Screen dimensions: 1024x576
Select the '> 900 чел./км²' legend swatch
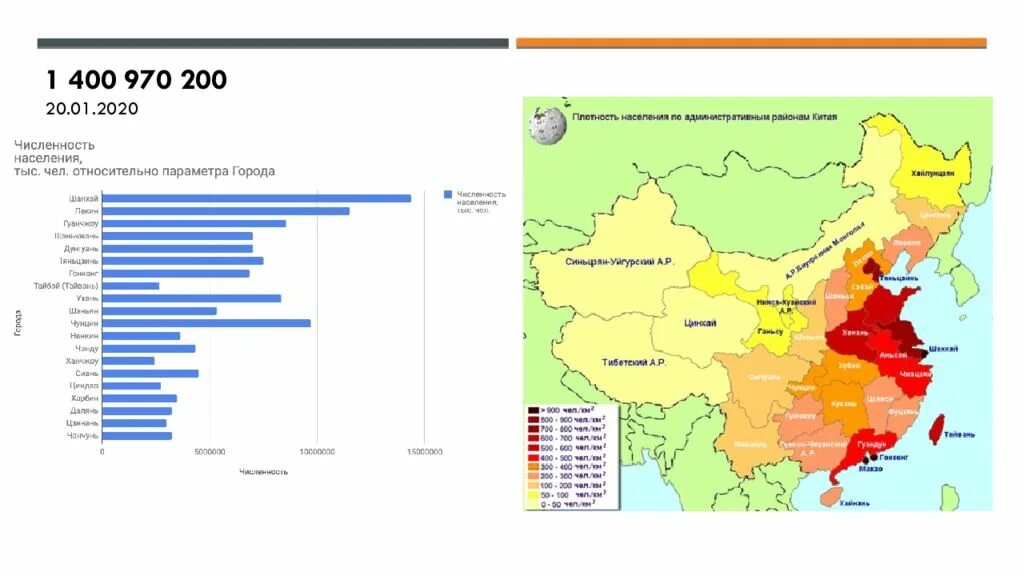[534, 410]
